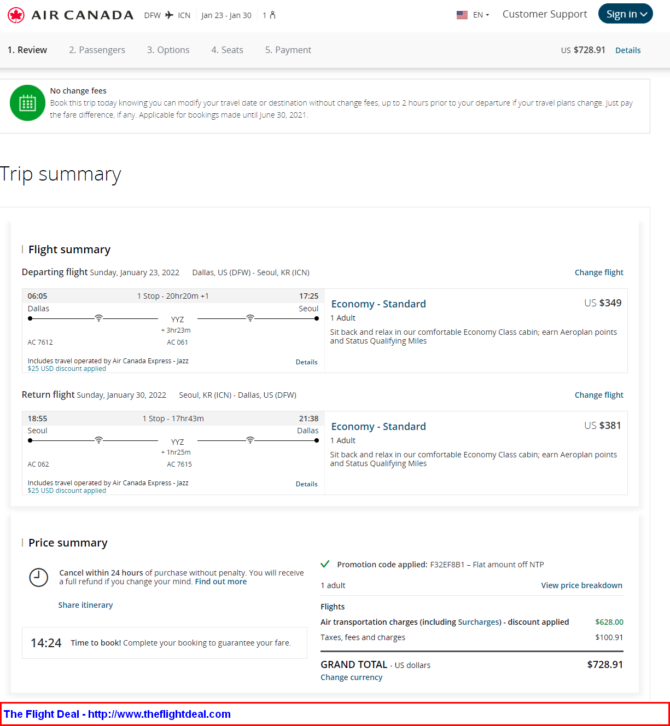The height and width of the screenshot is (726, 670).
Task: Click the Surcharges link
Action: [x=479, y=622]
